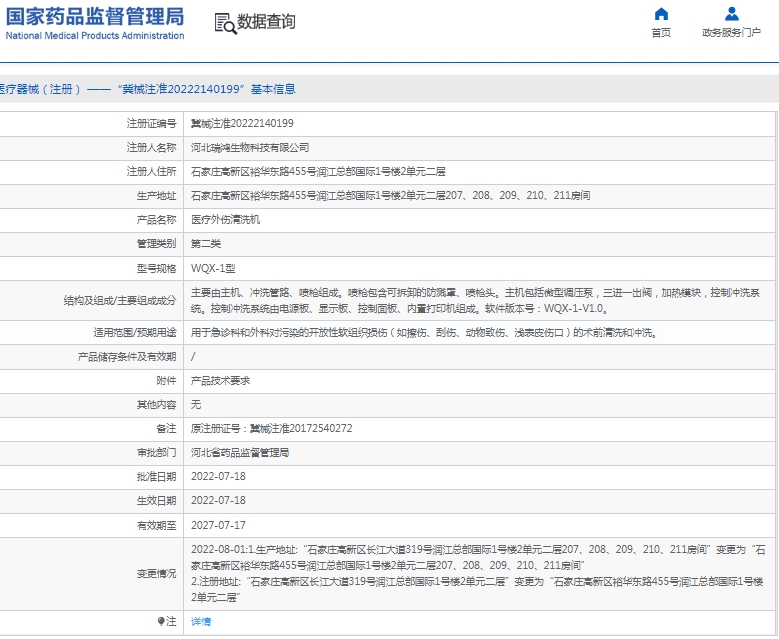Click registrant name 河北瑞鸿生物科技有限公司
Image resolution: width=779 pixels, height=639 pixels.
pos(250,148)
